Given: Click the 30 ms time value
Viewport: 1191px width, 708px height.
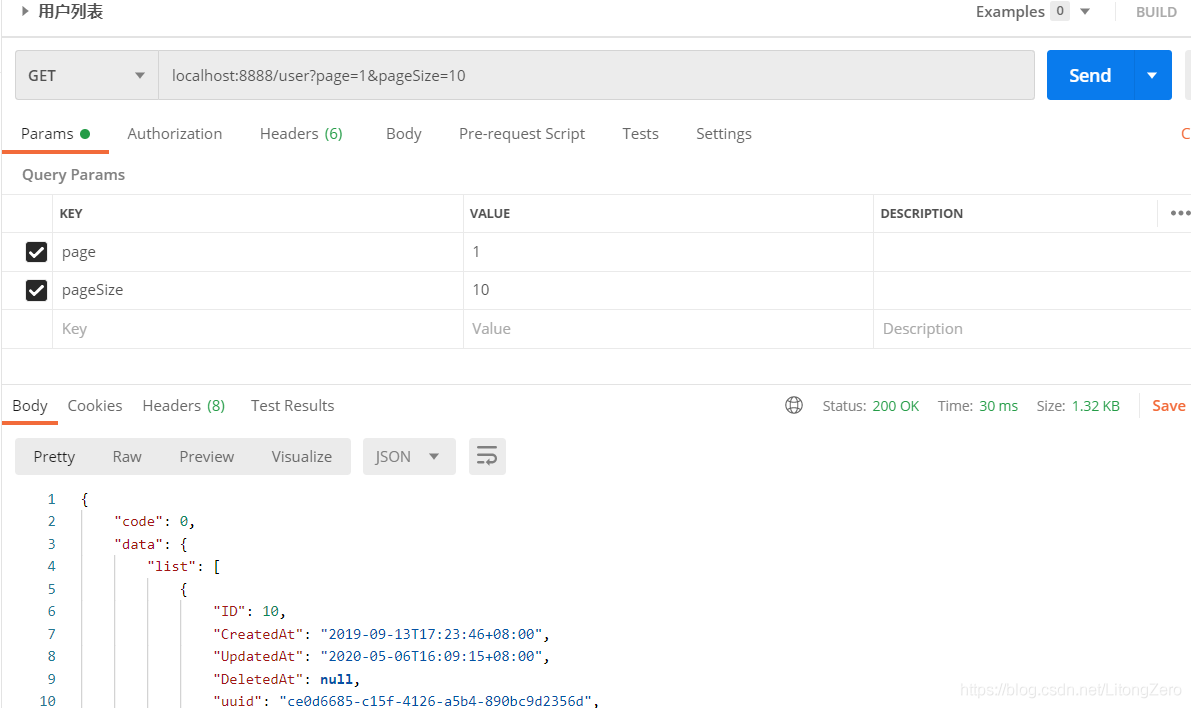Looking at the screenshot, I should pyautogui.click(x=998, y=406).
